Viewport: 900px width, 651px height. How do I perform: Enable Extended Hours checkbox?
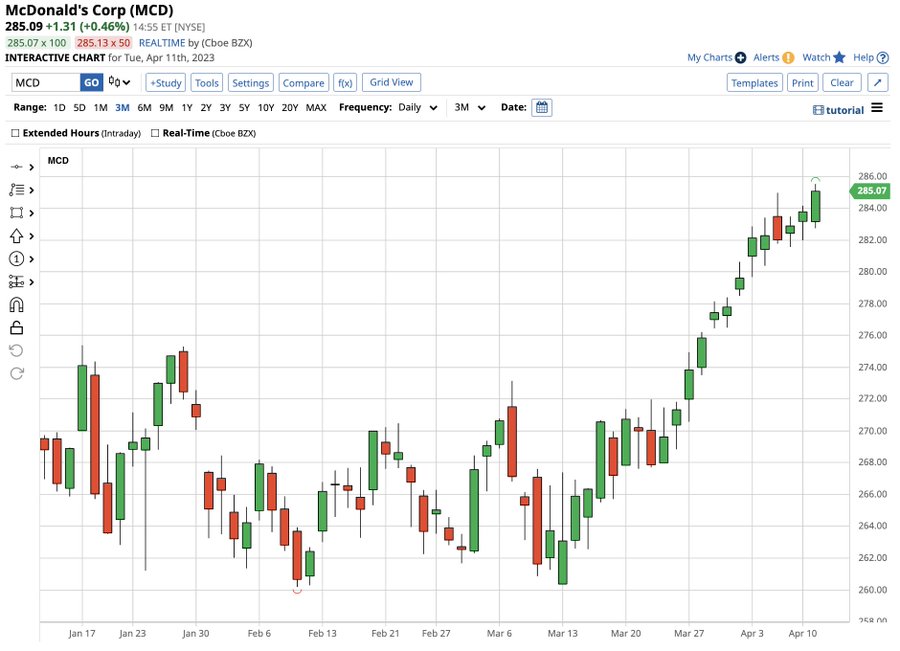tap(15, 133)
